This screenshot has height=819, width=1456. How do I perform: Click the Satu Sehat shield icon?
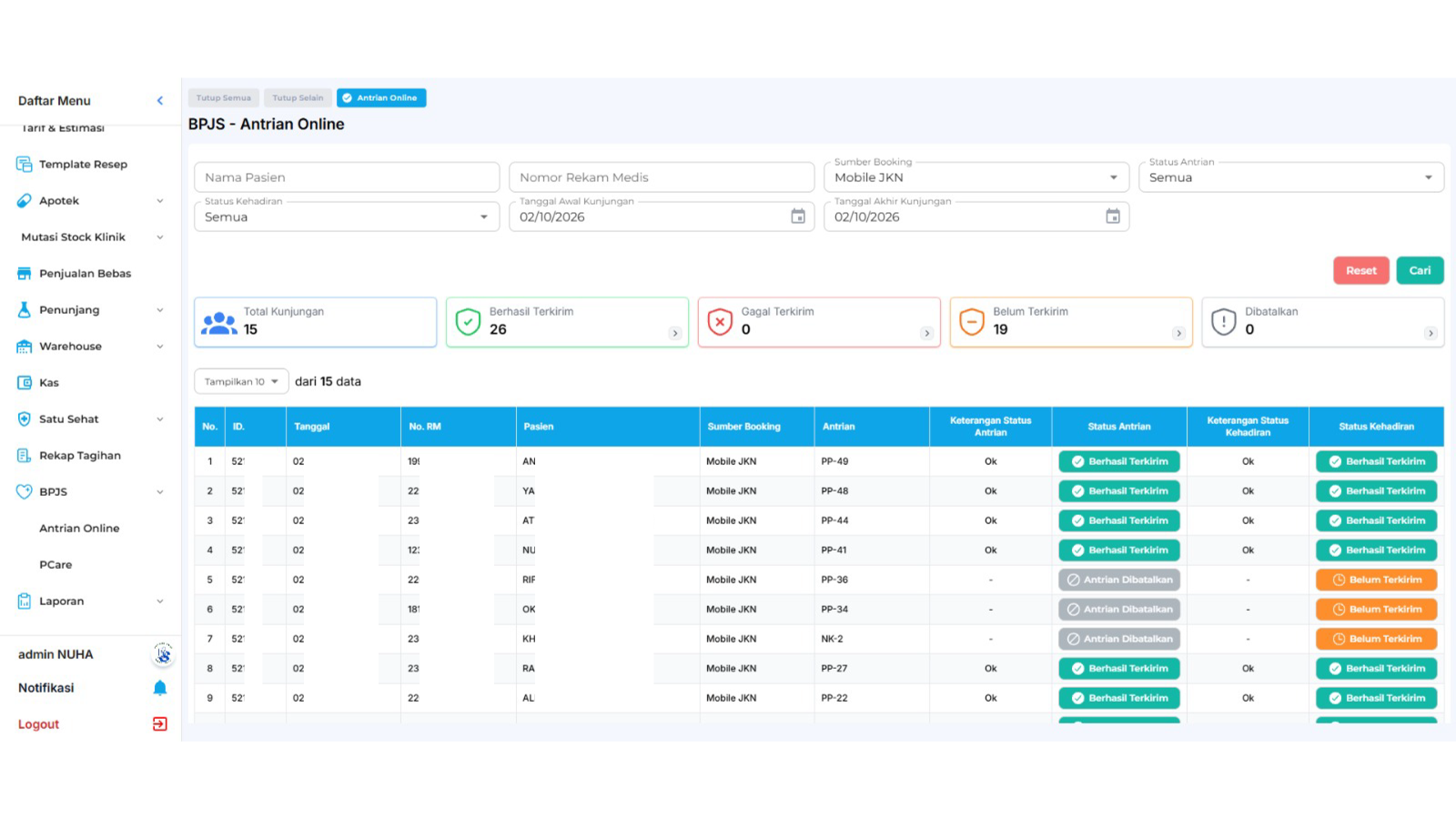(25, 420)
